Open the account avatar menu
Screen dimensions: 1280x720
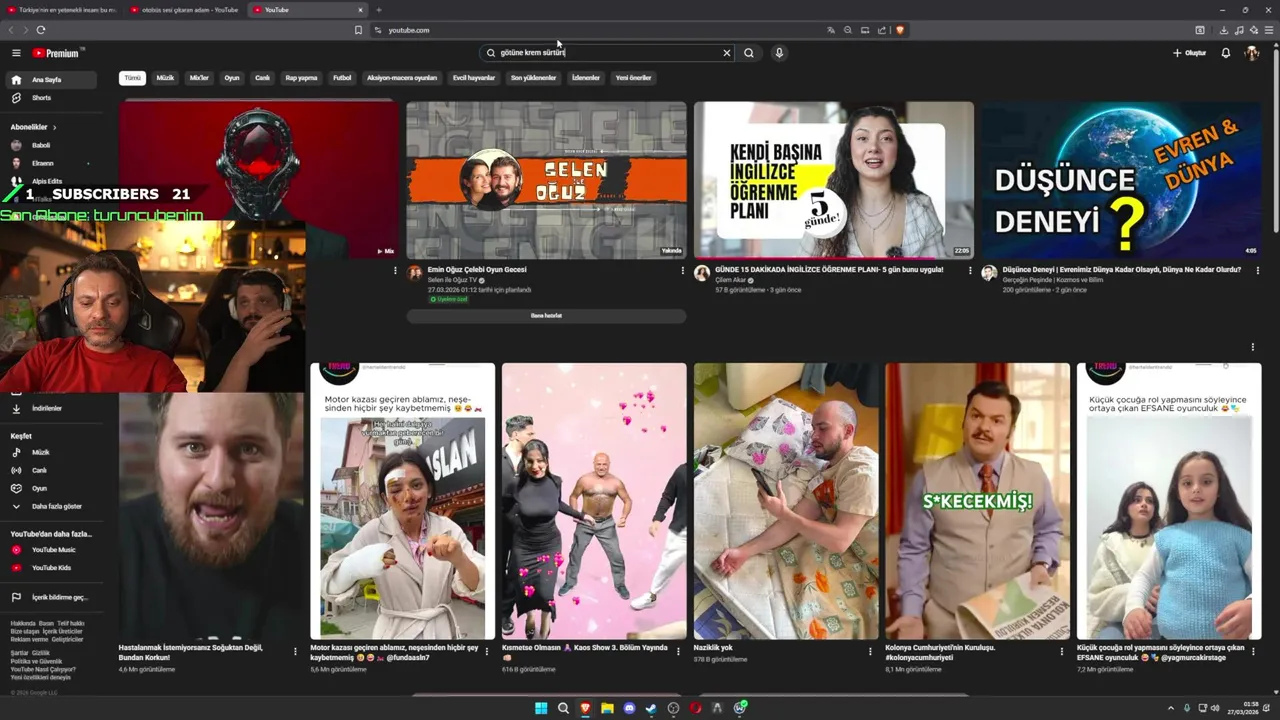(x=1252, y=53)
